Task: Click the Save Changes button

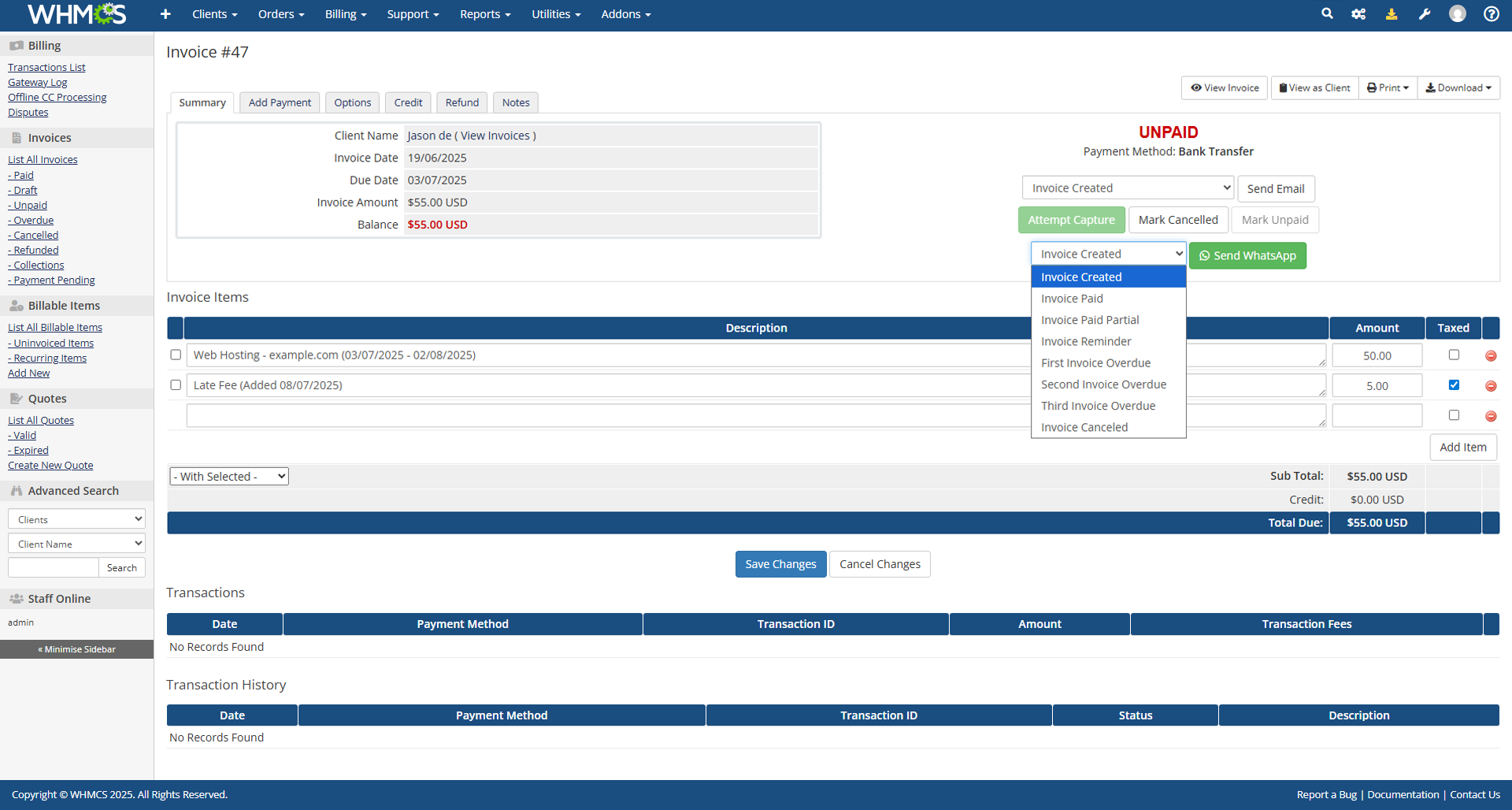Action: click(x=780, y=564)
